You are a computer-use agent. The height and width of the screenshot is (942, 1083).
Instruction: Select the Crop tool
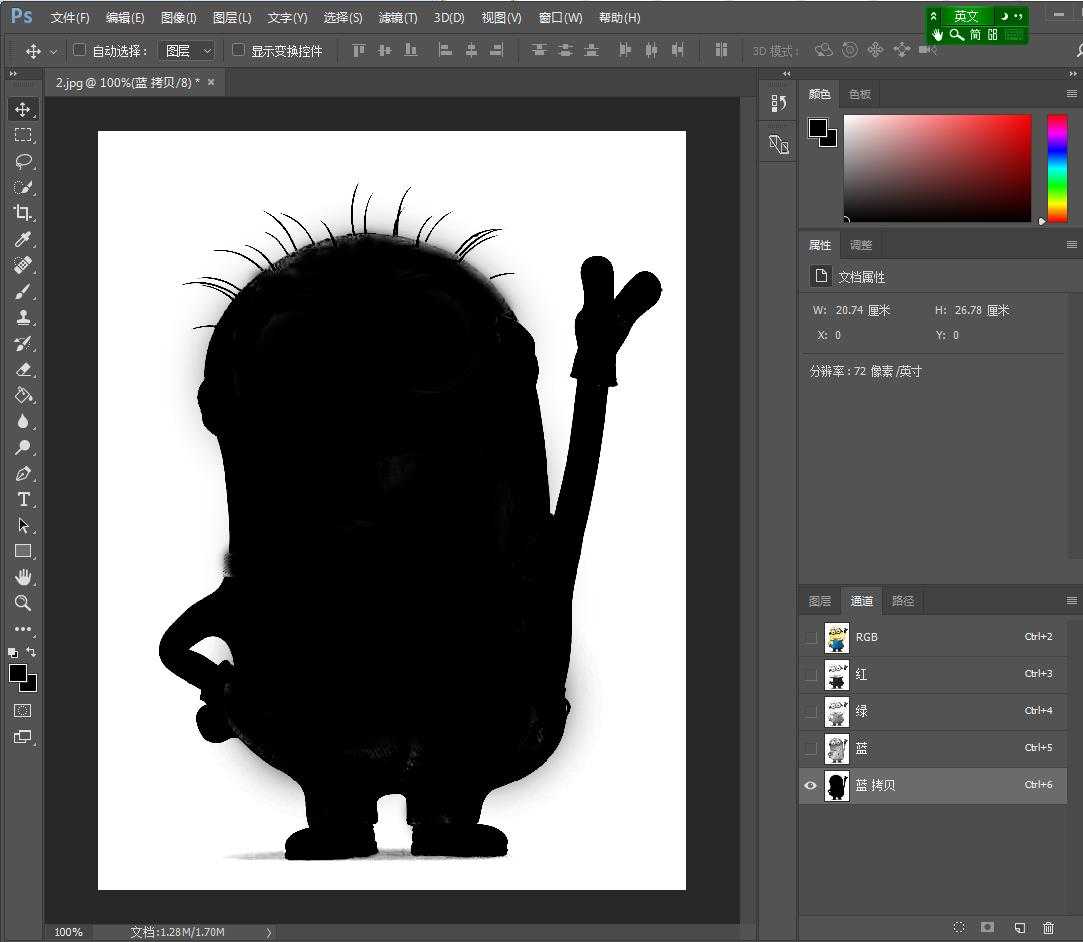pos(23,213)
